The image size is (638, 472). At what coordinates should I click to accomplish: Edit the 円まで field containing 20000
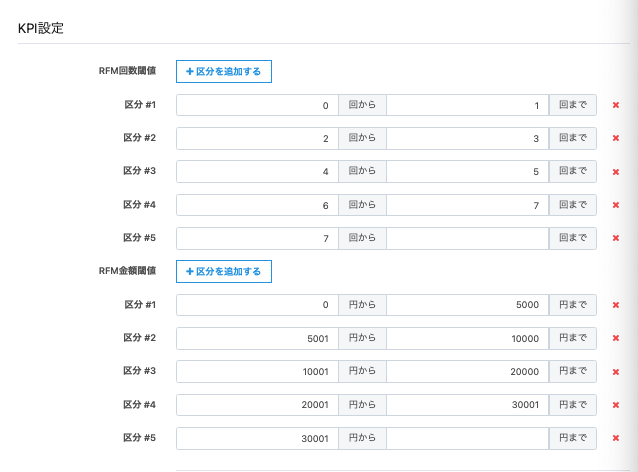pyautogui.click(x=467, y=371)
